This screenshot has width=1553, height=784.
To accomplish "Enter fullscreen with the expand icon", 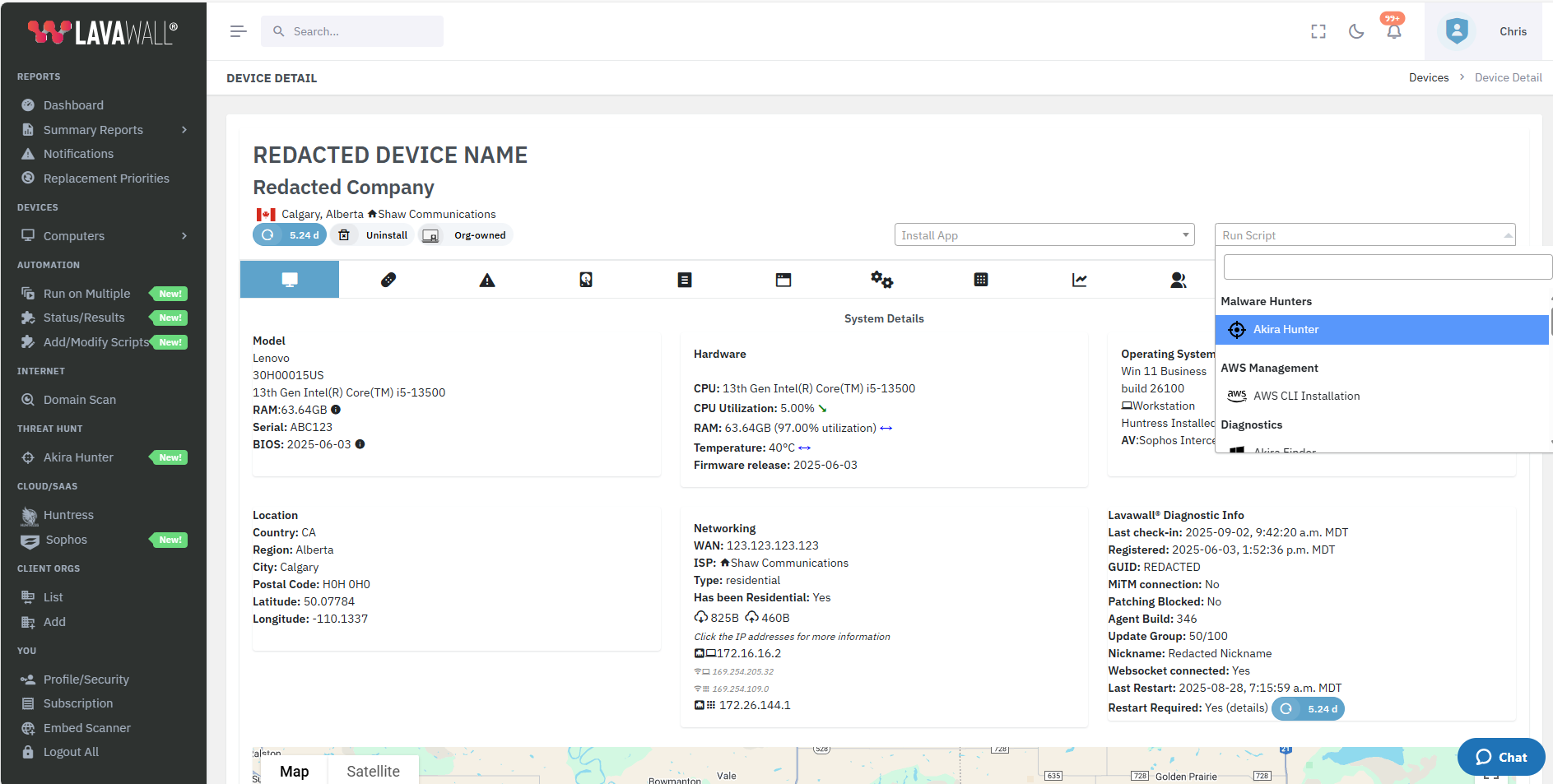I will [1318, 31].
